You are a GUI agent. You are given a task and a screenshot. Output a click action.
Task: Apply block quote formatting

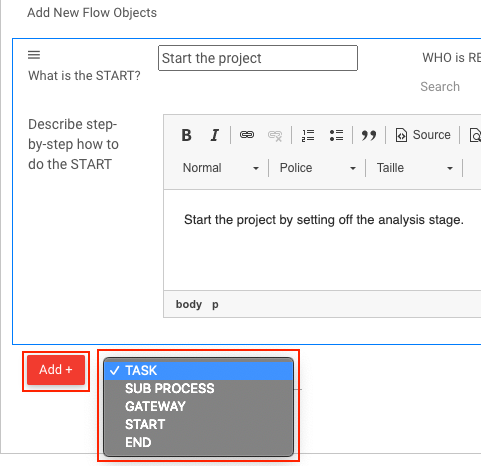[x=369, y=135]
